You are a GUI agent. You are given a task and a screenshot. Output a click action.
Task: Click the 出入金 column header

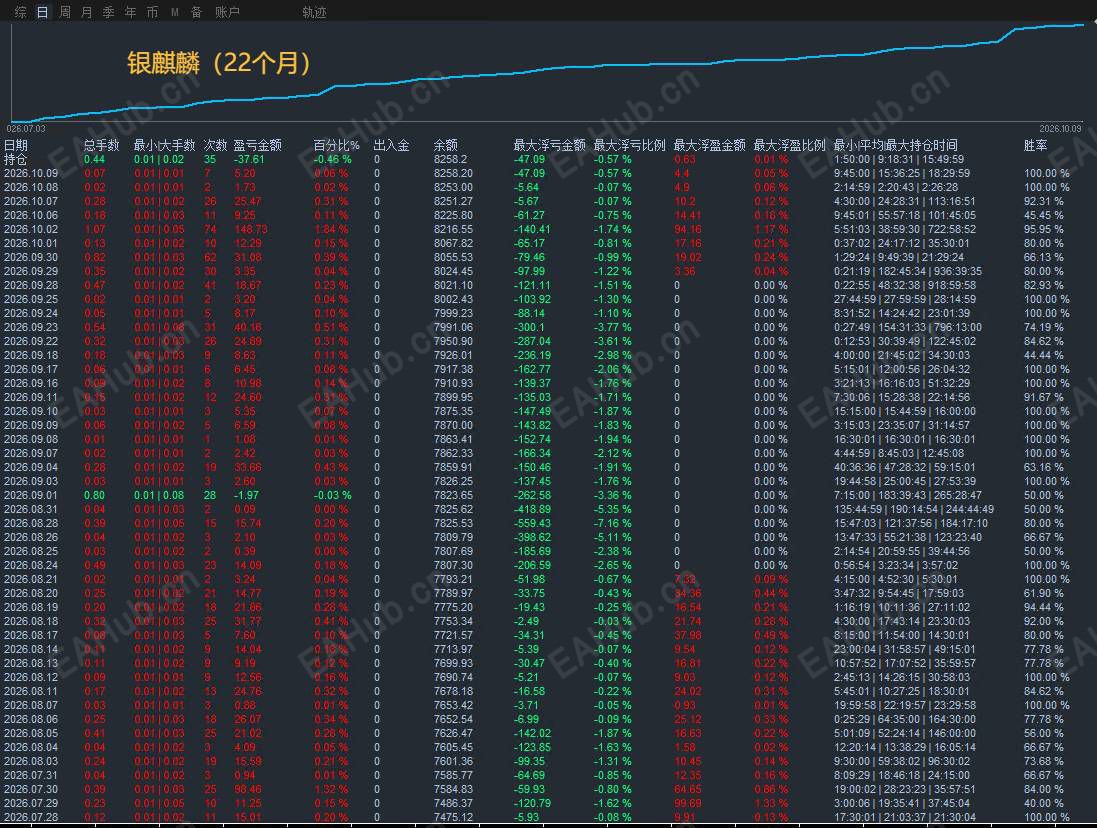391,145
